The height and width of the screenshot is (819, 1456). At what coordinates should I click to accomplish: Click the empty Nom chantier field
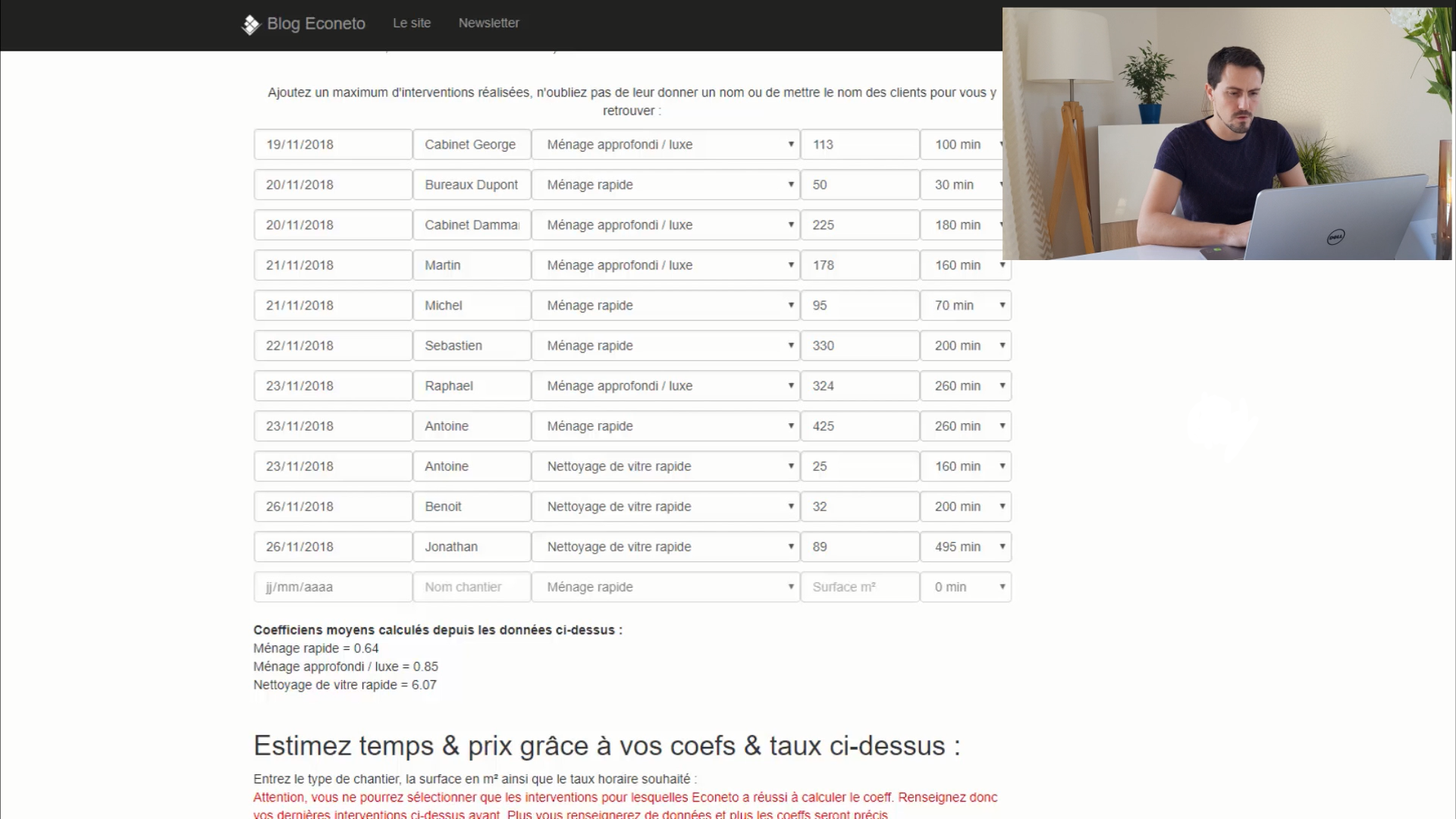click(472, 586)
